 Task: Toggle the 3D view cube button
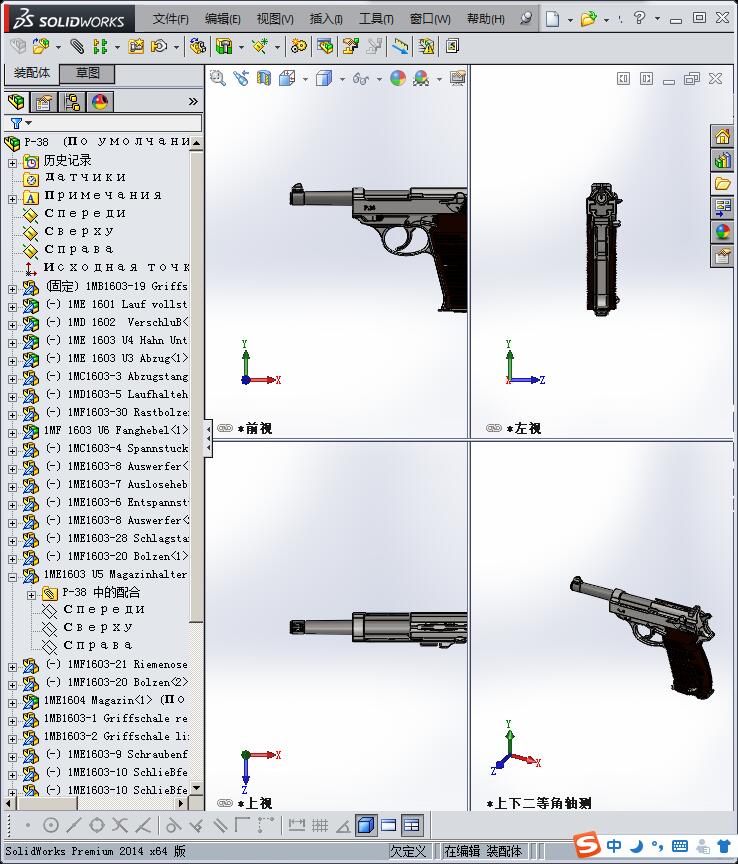coord(366,825)
